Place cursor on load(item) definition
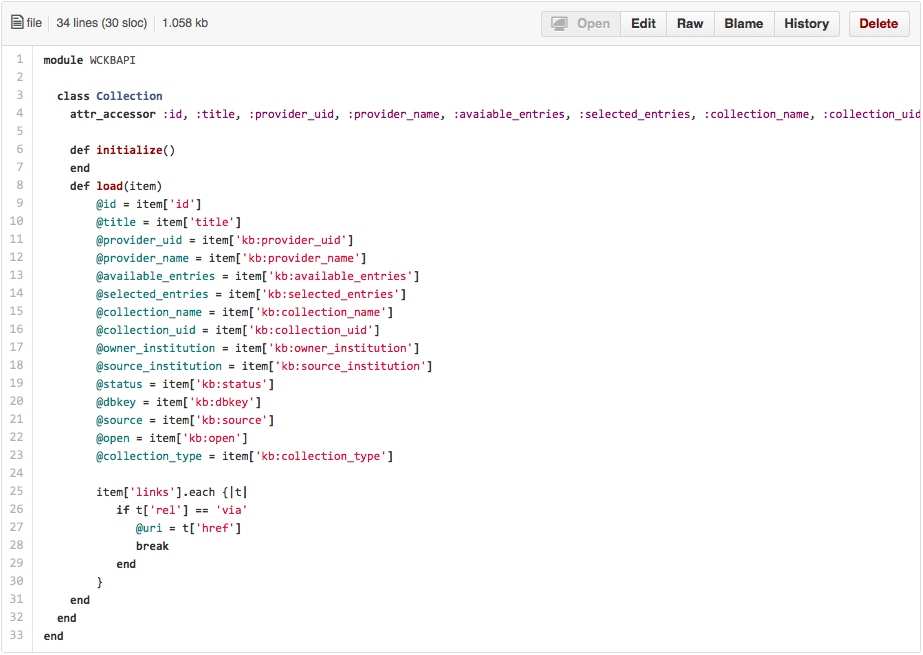The image size is (923, 655). 128,186
